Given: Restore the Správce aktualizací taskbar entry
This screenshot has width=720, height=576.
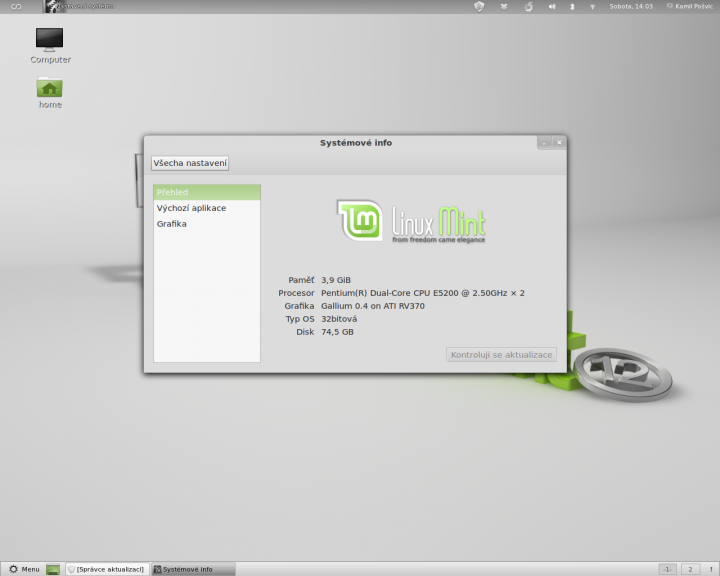Looking at the screenshot, I should [107, 569].
